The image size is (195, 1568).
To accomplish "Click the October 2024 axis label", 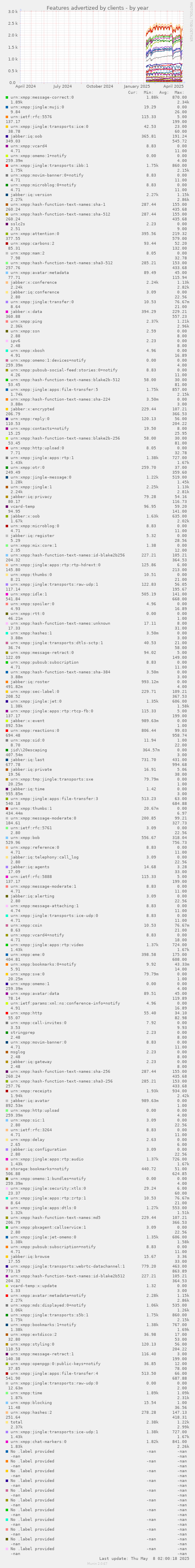I will pos(100,86).
